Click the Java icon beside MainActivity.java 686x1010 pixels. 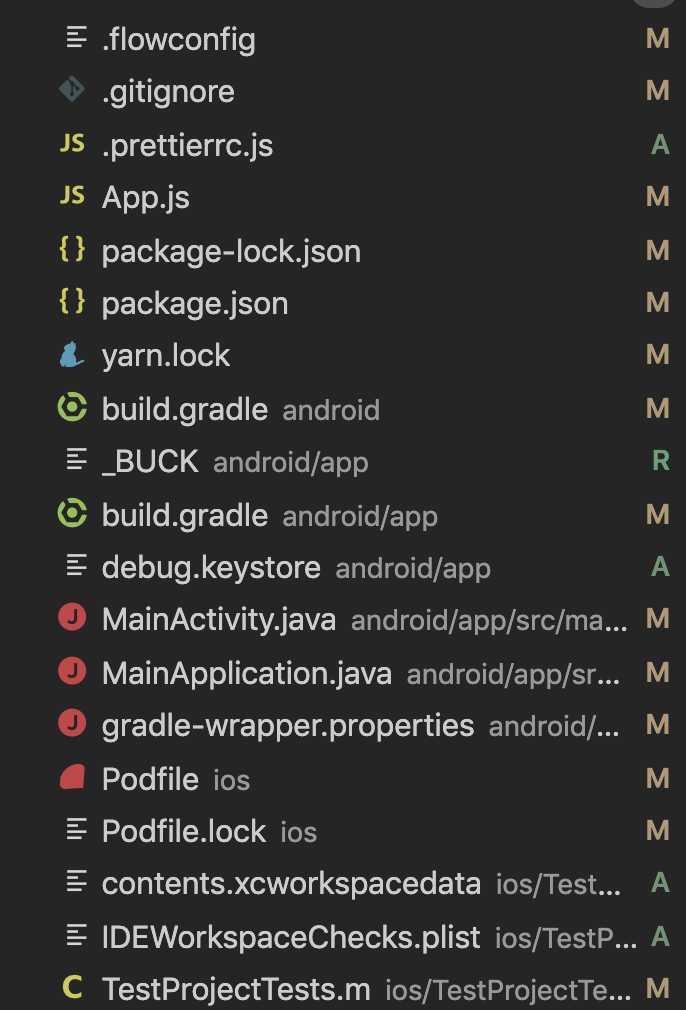72,619
